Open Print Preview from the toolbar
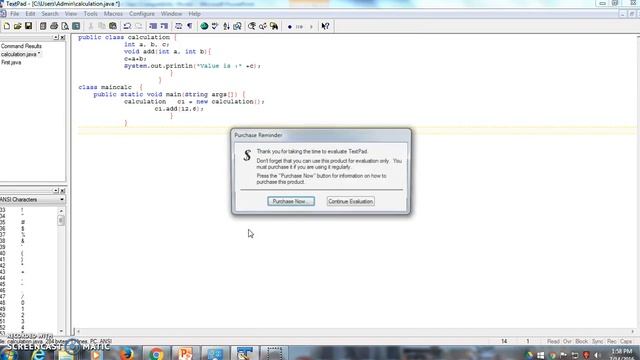640x360 pixels. click(x=65, y=26)
